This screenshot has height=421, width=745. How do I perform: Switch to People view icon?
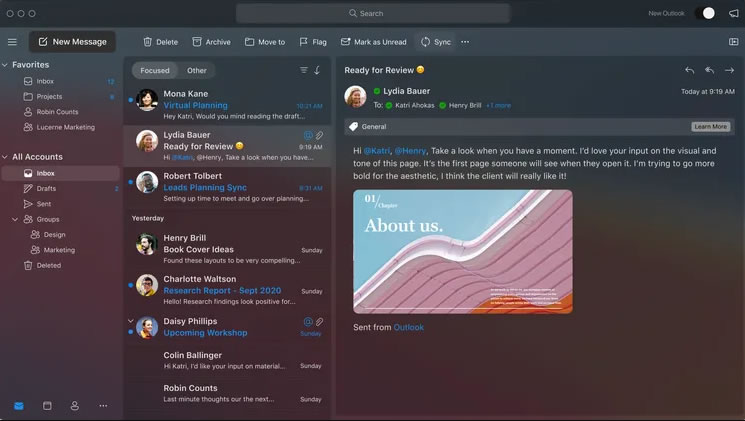coord(75,406)
